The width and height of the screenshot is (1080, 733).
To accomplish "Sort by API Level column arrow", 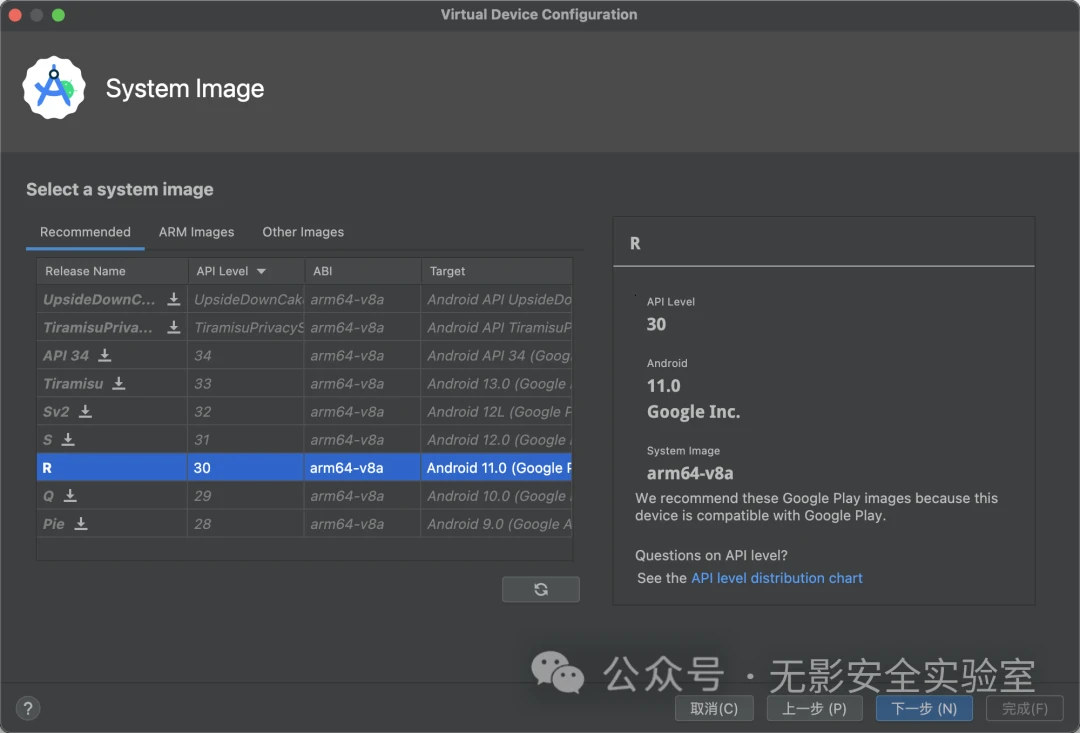I will tap(261, 271).
